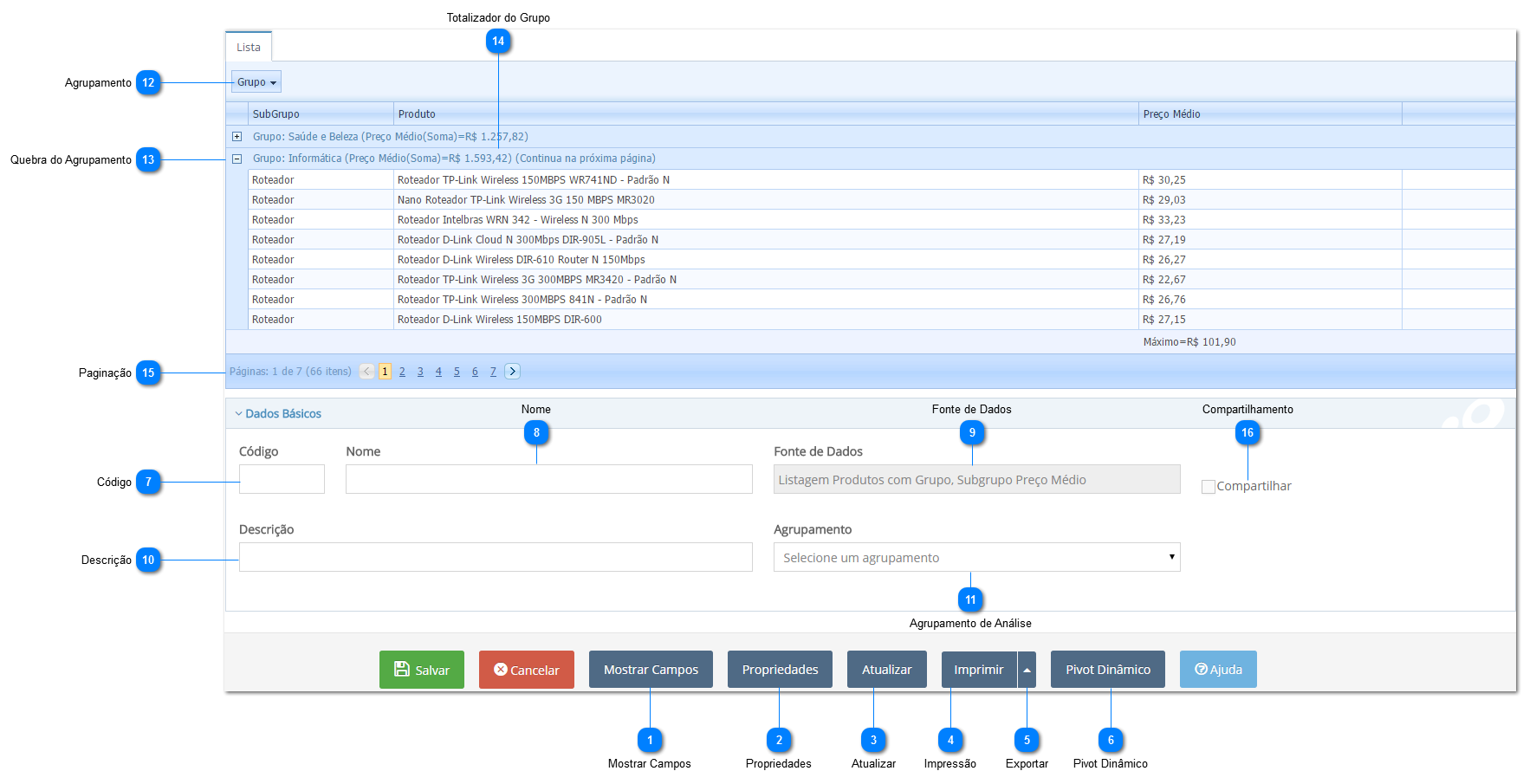Sort by the Produto column header
Image resolution: width=1523 pixels, height=784 pixels.
tap(766, 114)
